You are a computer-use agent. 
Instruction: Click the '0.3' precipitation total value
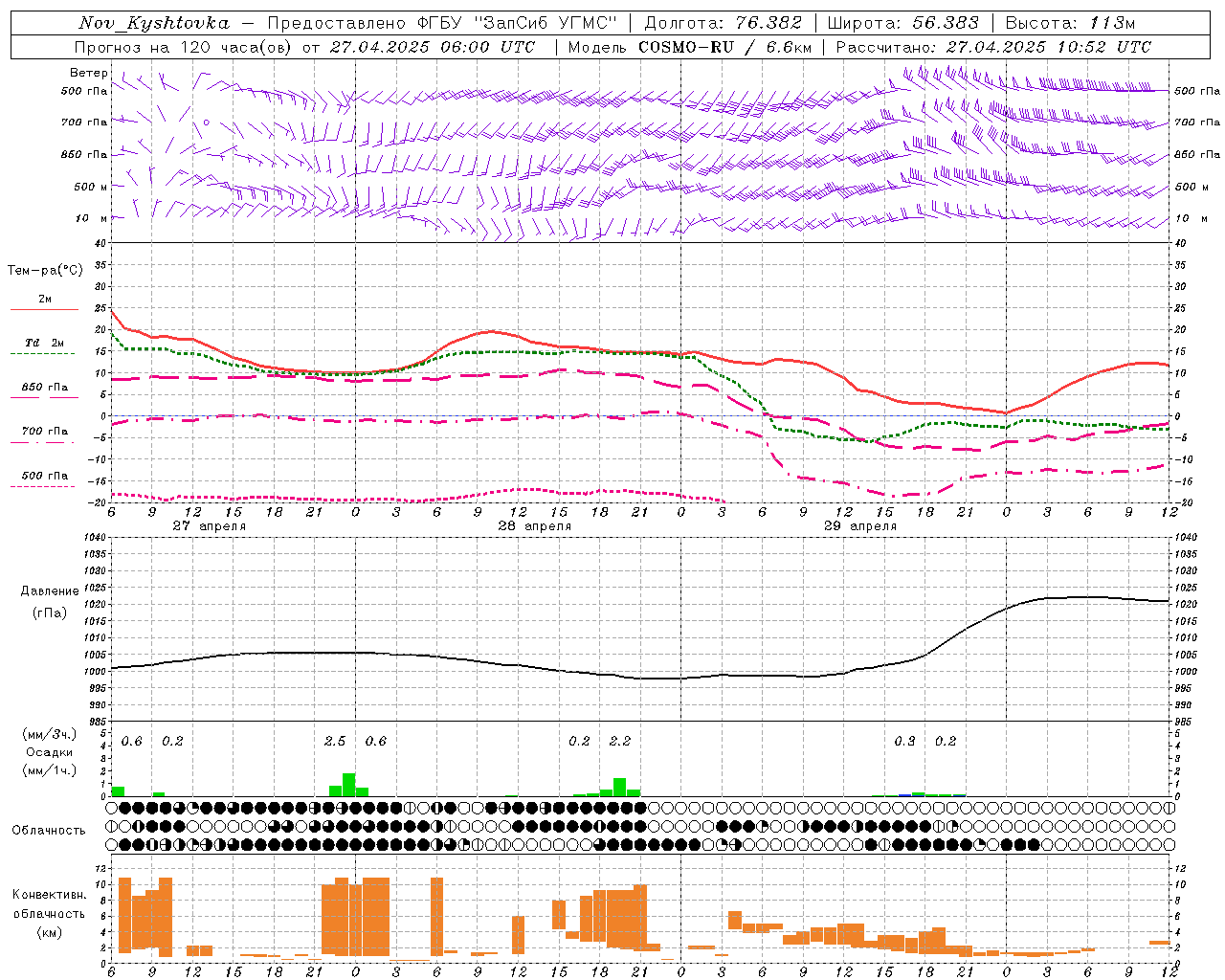(904, 742)
